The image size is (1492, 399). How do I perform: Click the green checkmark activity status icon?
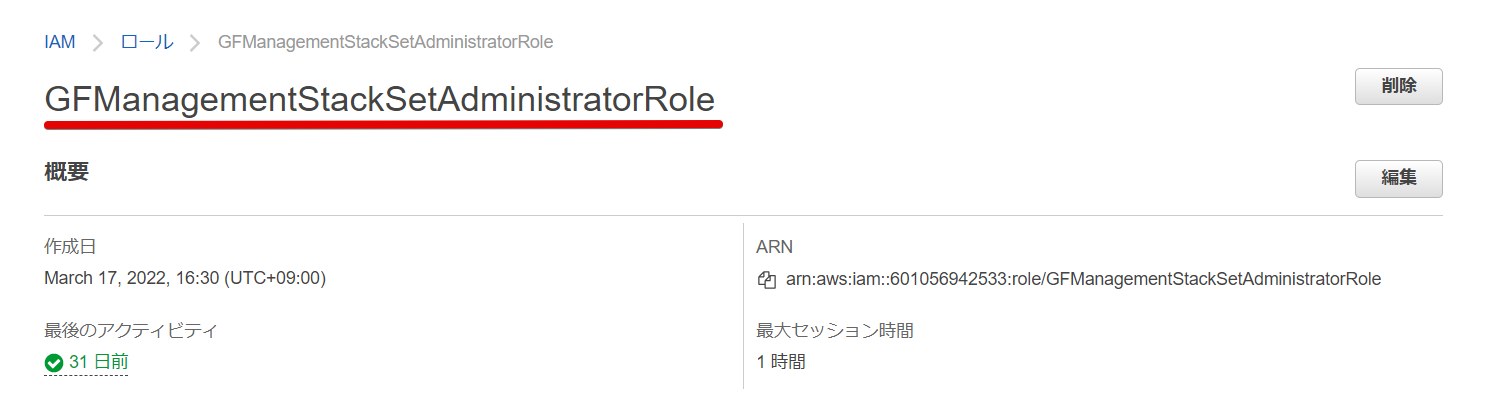tap(54, 362)
